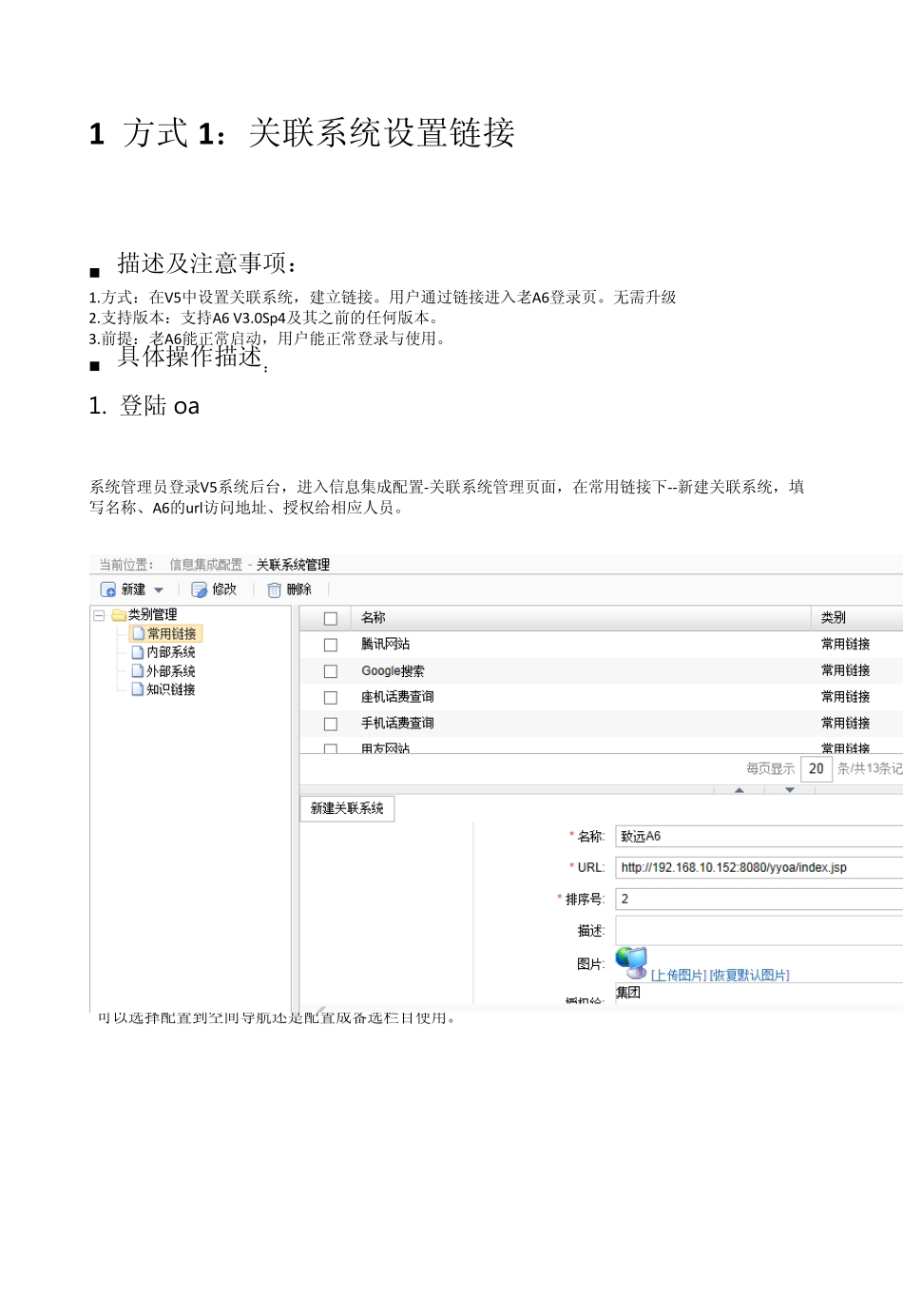Image resolution: width=903 pixels, height=1316 pixels.
Task: Click the 排序号 field showing 2
Action: pos(759,899)
